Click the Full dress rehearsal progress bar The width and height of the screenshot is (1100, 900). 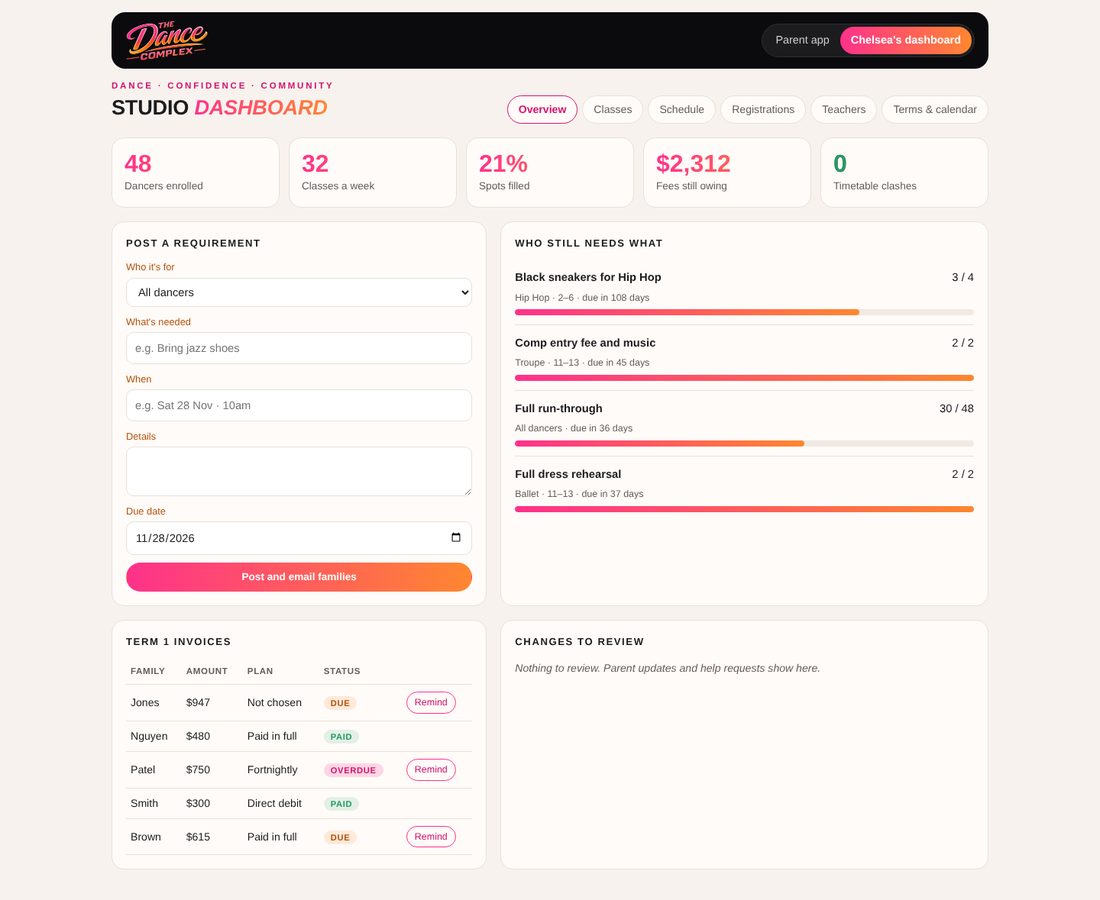pos(744,509)
